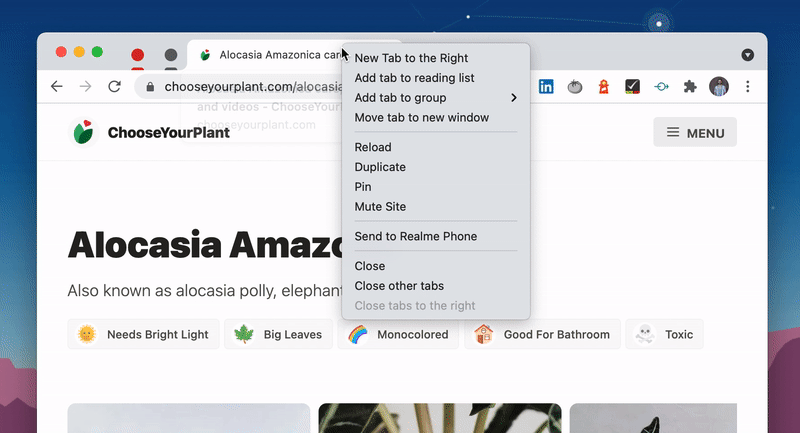Expand Add tab to group submenu
This screenshot has width=800, height=433.
436,98
